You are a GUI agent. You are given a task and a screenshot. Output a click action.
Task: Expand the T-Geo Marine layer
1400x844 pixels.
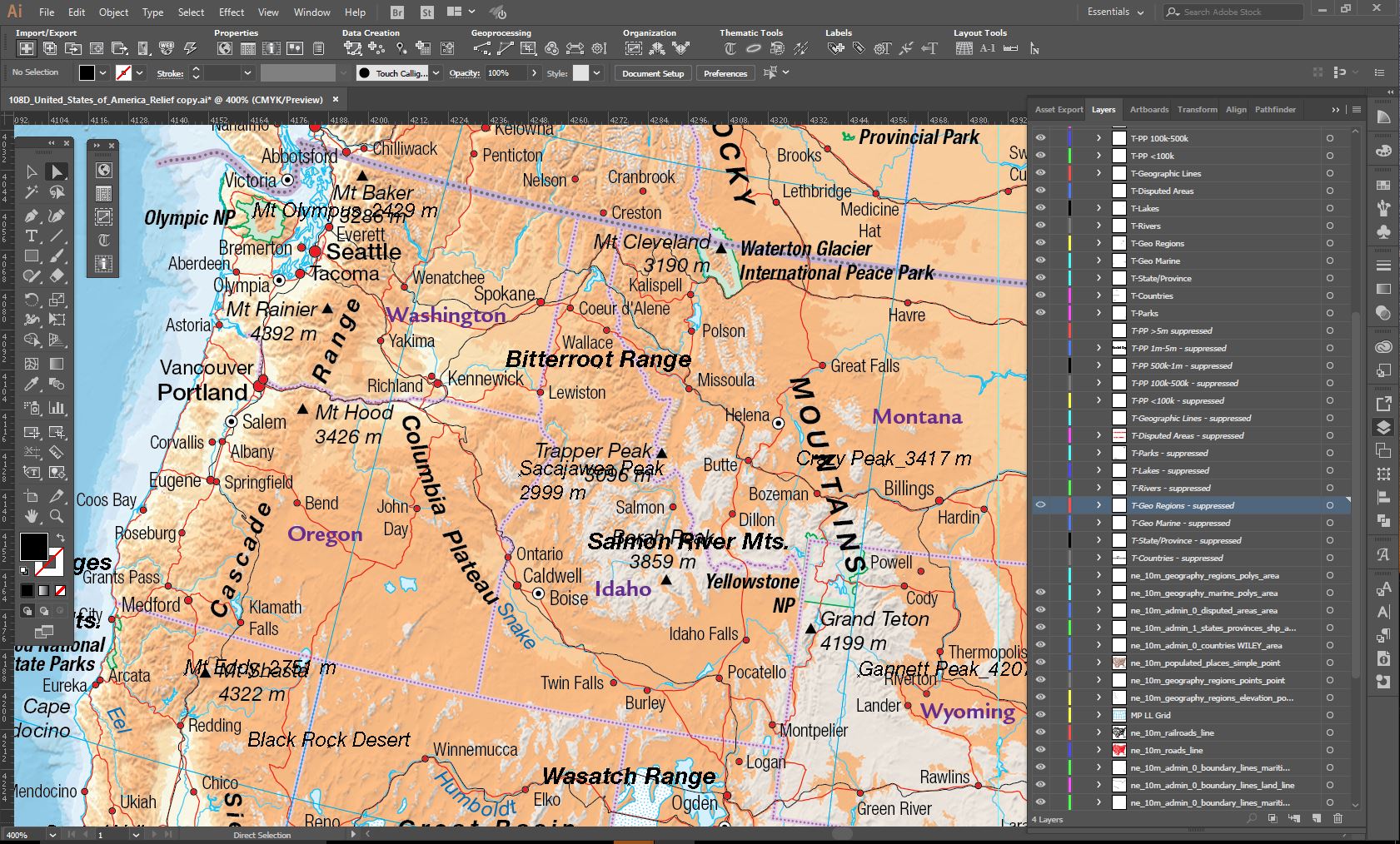(1099, 261)
